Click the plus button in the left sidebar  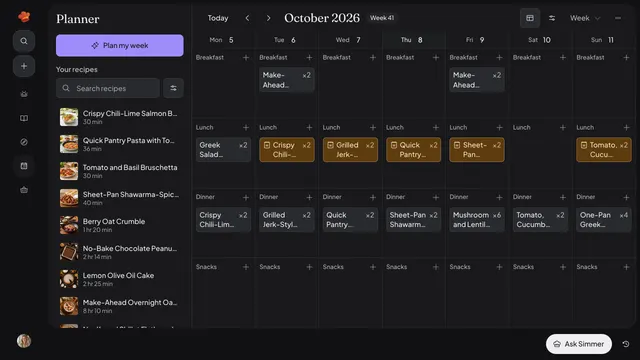24,66
